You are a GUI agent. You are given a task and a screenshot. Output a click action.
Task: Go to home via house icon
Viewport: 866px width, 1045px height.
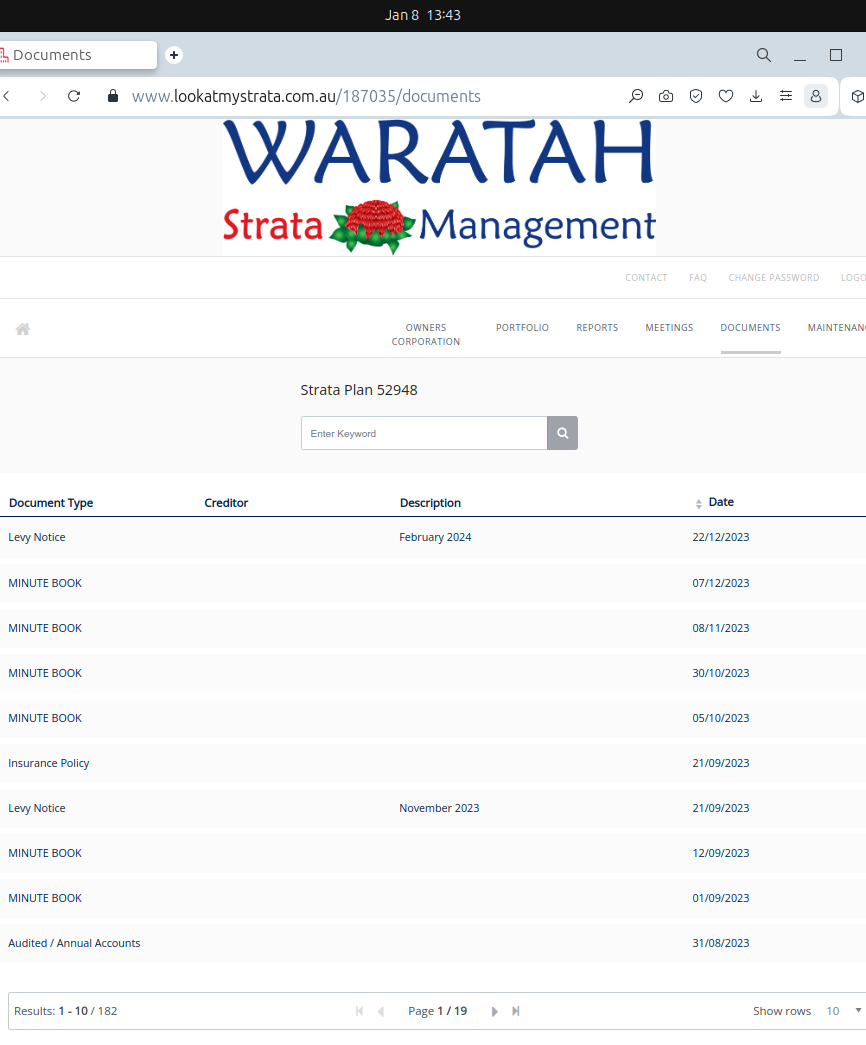click(x=23, y=329)
